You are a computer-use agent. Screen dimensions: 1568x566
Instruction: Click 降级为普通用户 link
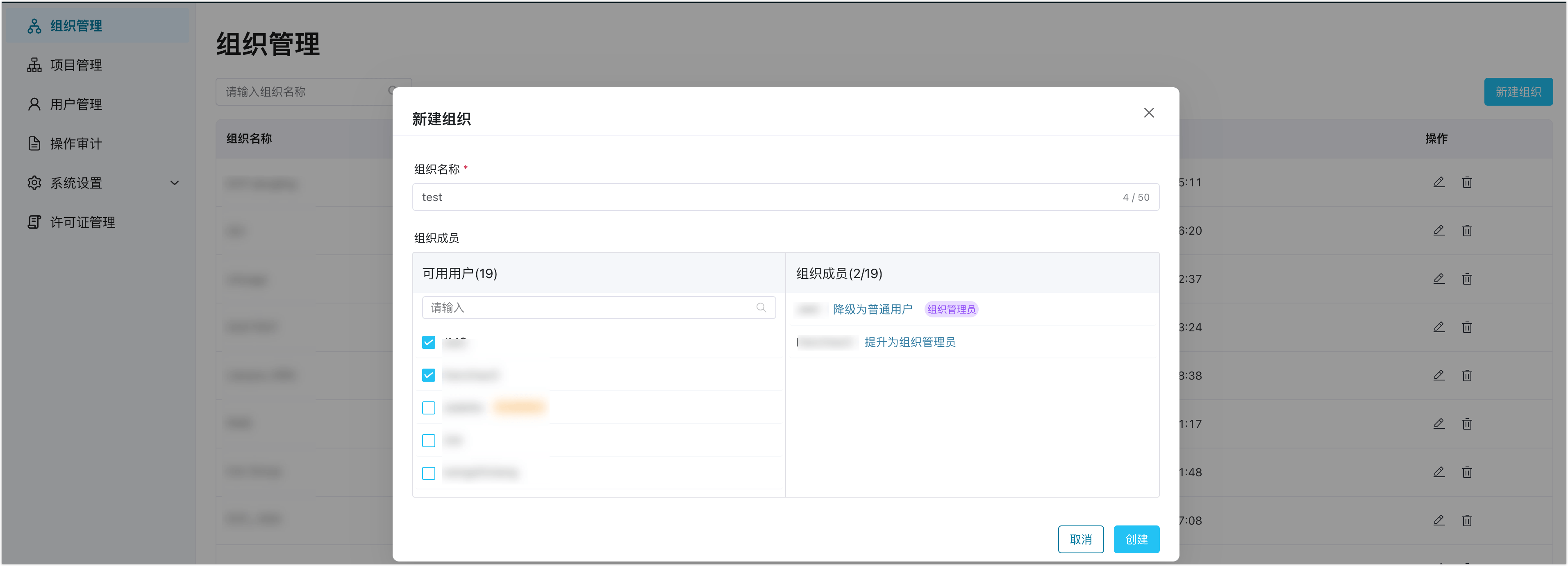click(872, 309)
